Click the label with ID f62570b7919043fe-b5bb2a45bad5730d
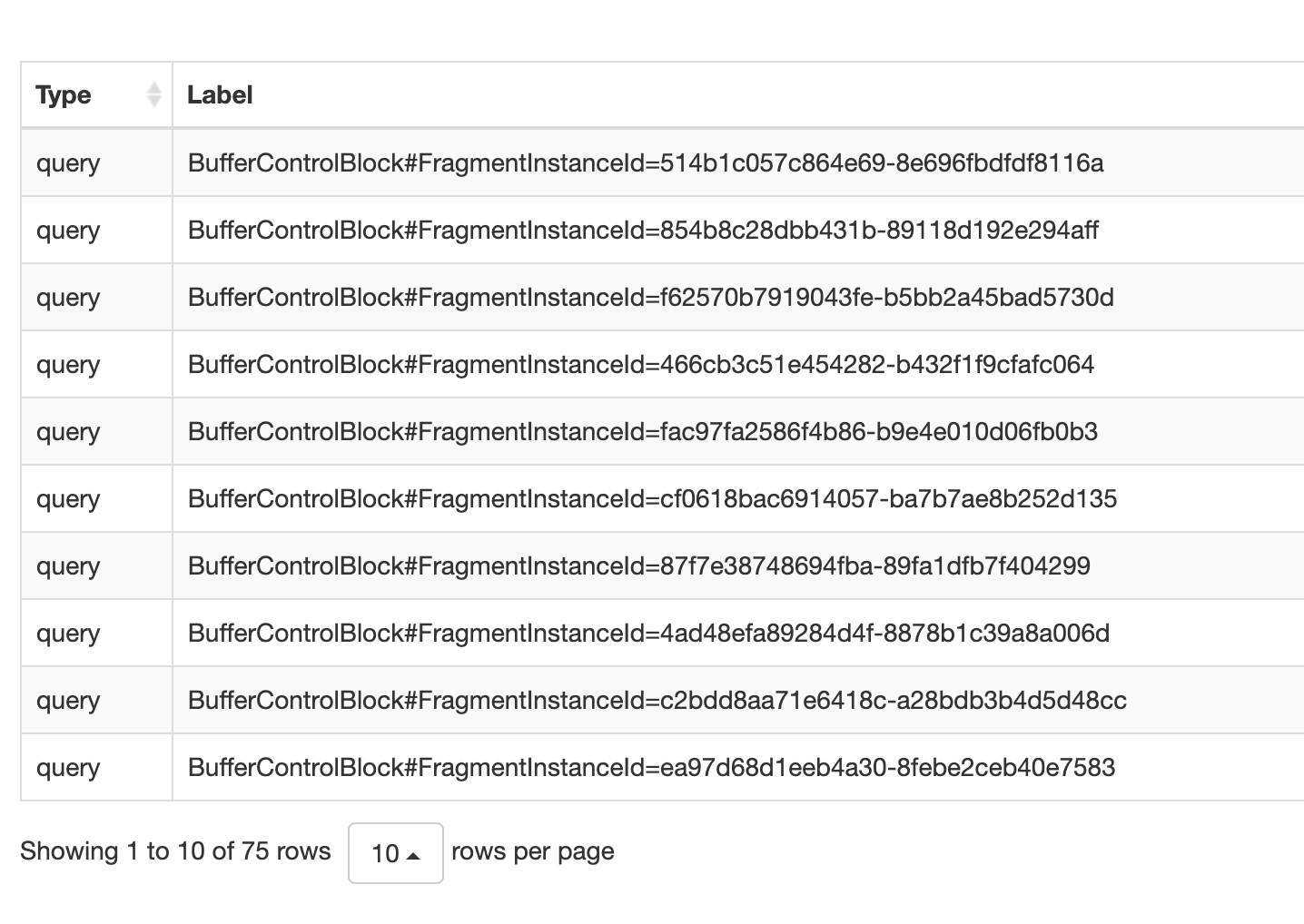Screen dimensions: 1304x924 pyautogui.click(x=650, y=298)
